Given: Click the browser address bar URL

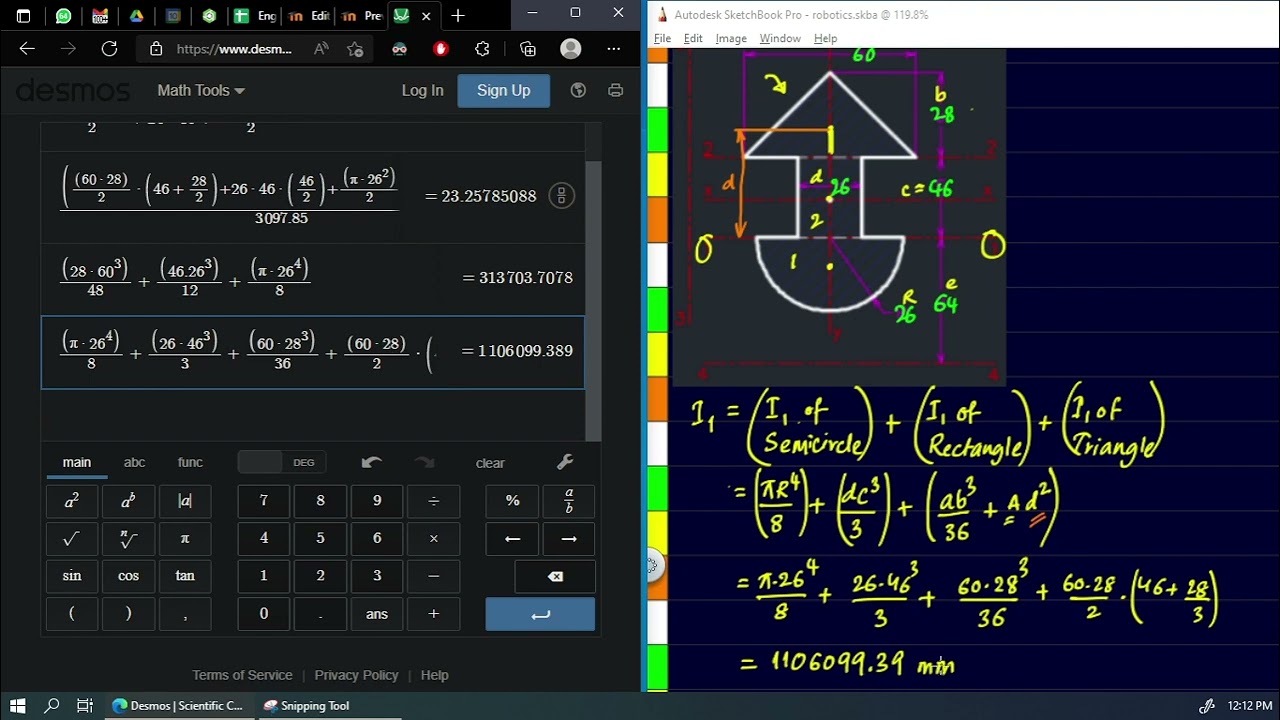Looking at the screenshot, I should coord(234,48).
